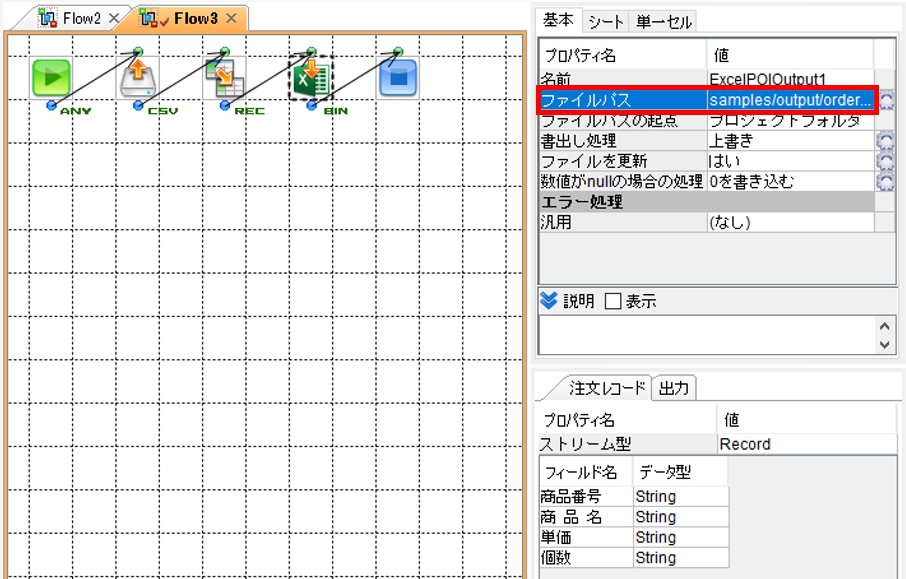Open the シート properties tab
This screenshot has width=906, height=579.
point(606,21)
